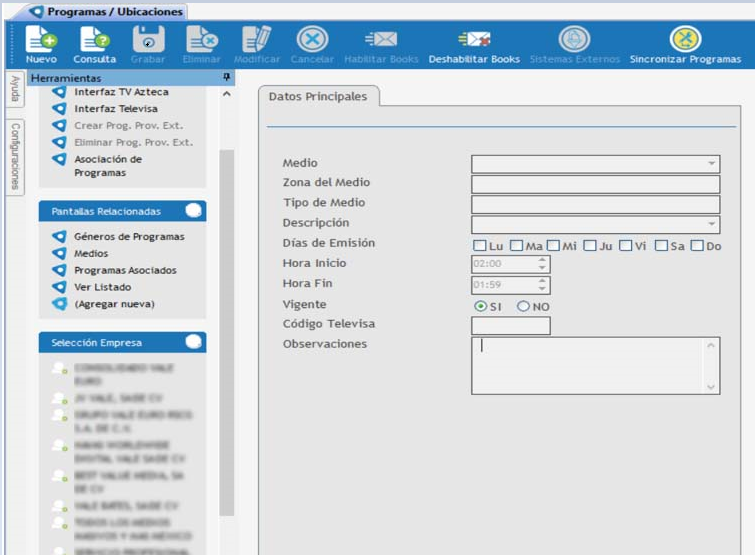This screenshot has height=555, width=755.
Task: Open Ver Listado link
Action: click(103, 287)
